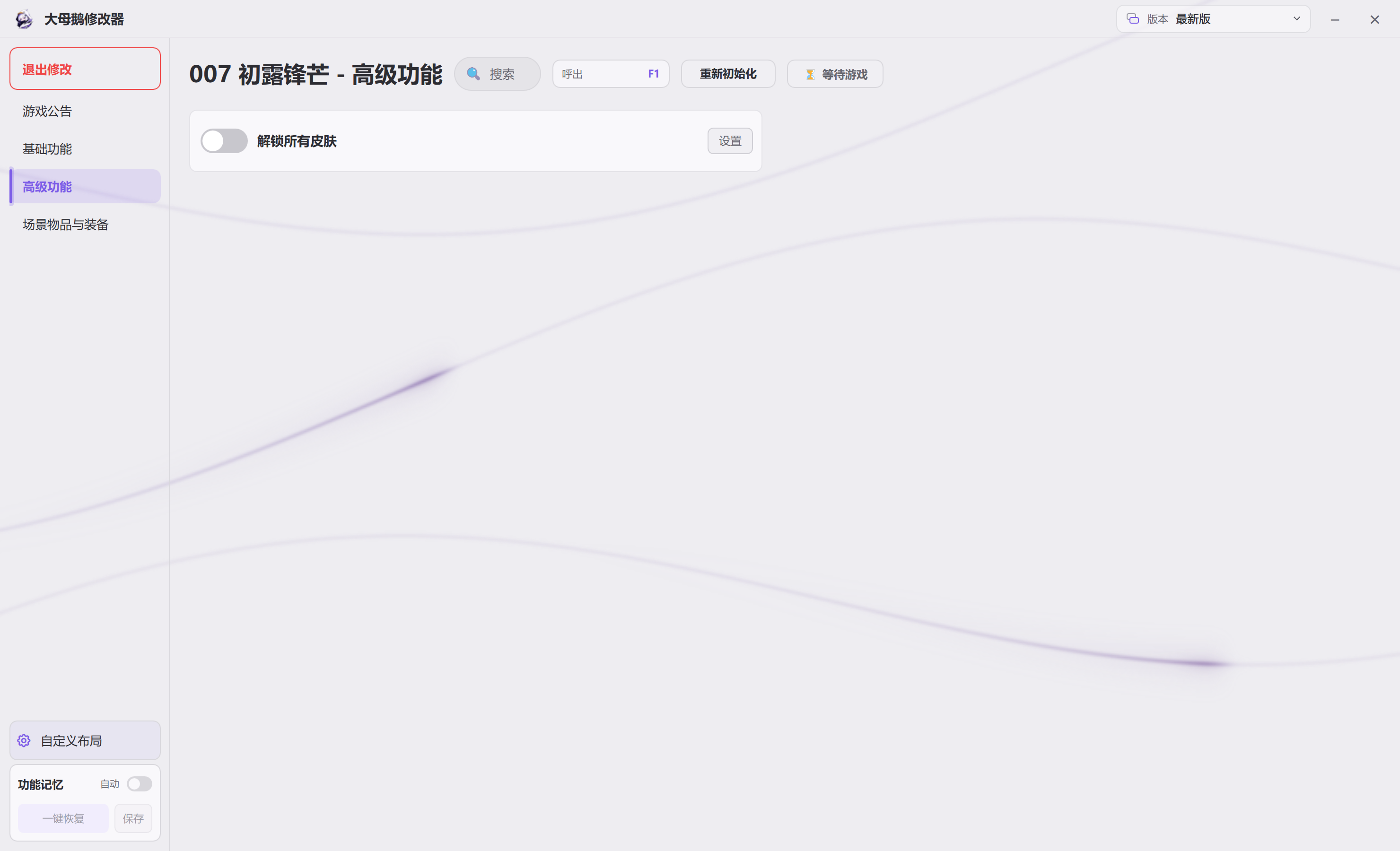Click the magnifier icon in search box
Viewport: 1400px width, 851px height.
pyautogui.click(x=473, y=74)
